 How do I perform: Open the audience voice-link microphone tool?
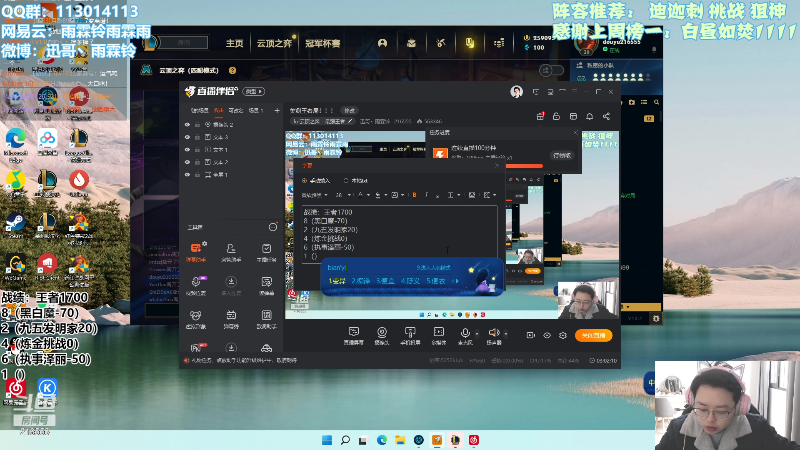195,285
